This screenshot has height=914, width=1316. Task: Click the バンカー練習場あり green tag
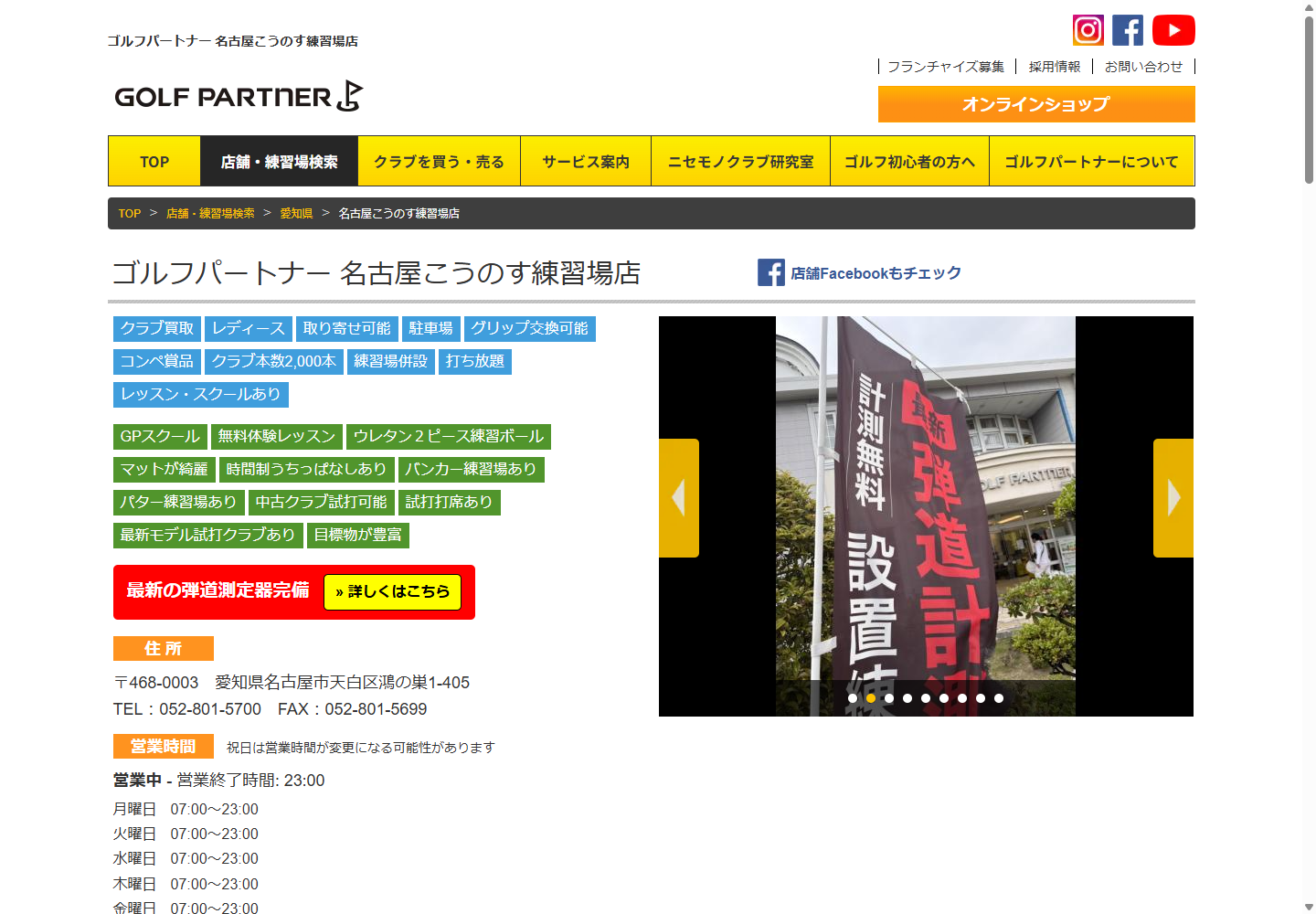tap(471, 470)
